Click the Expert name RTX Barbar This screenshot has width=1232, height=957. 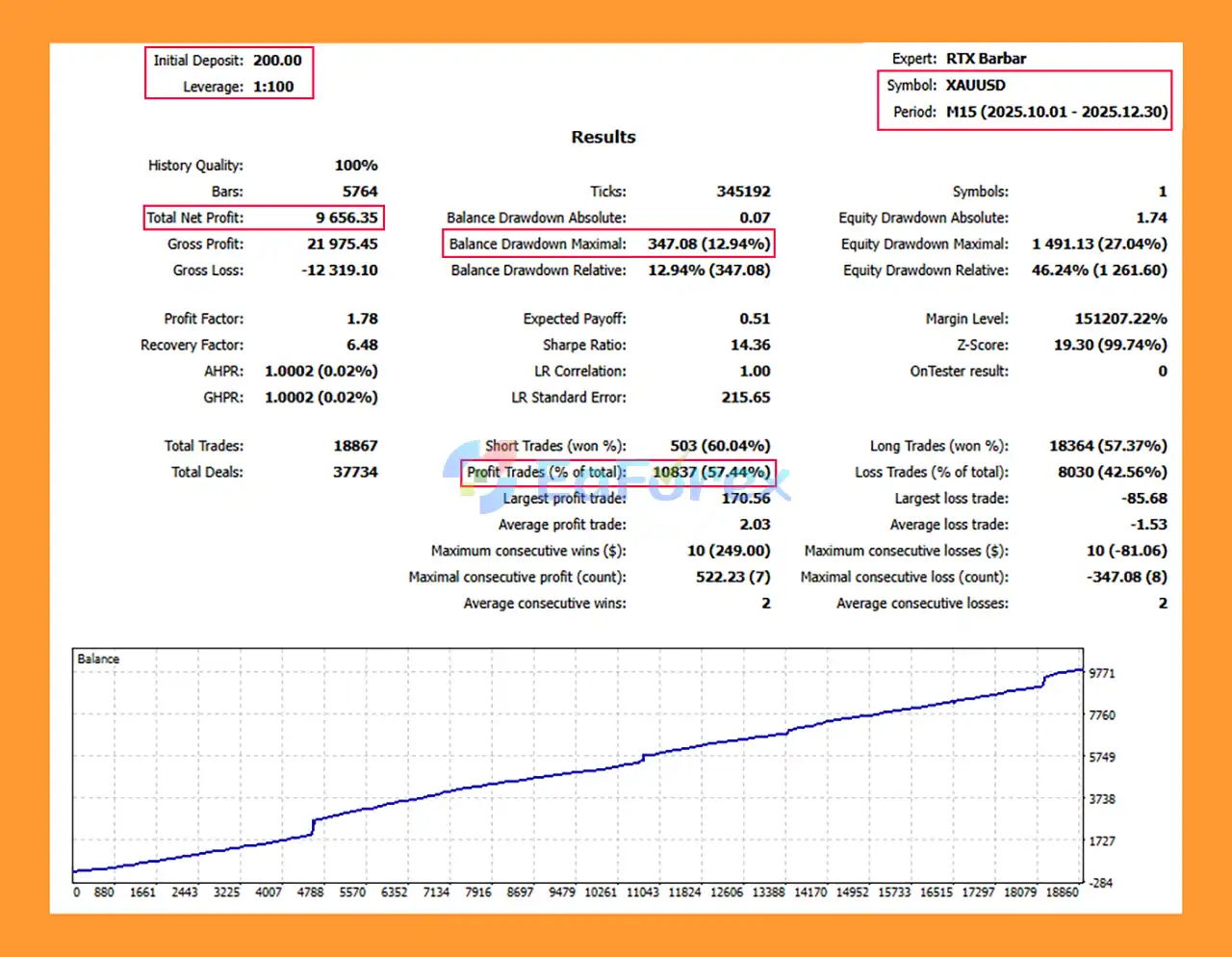986,59
